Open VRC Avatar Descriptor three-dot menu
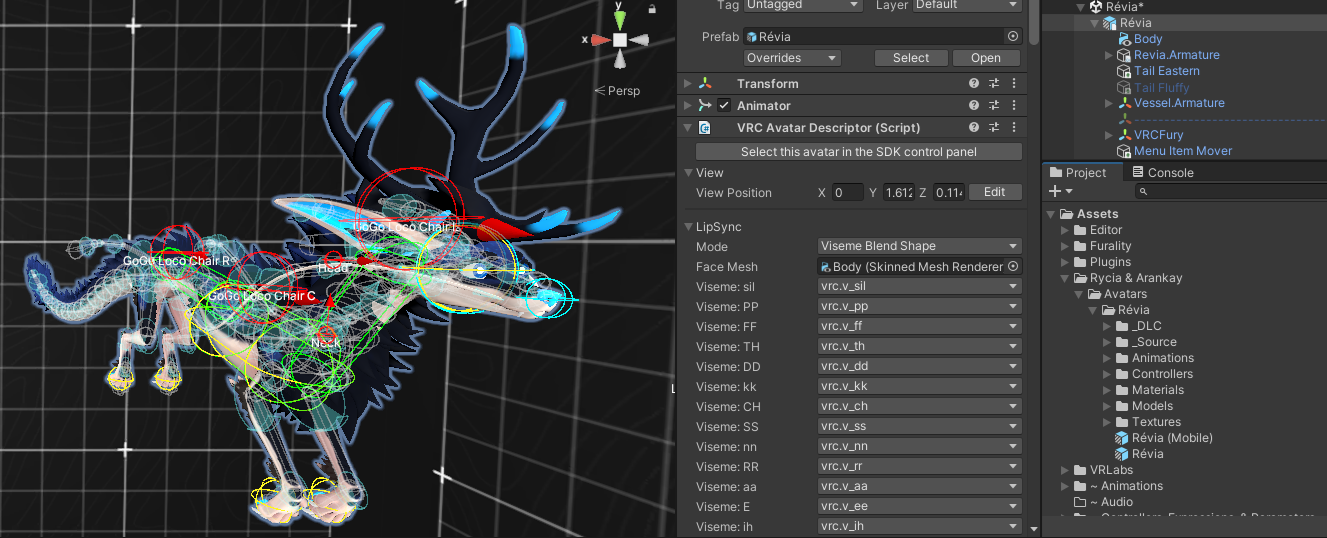 (x=1014, y=128)
